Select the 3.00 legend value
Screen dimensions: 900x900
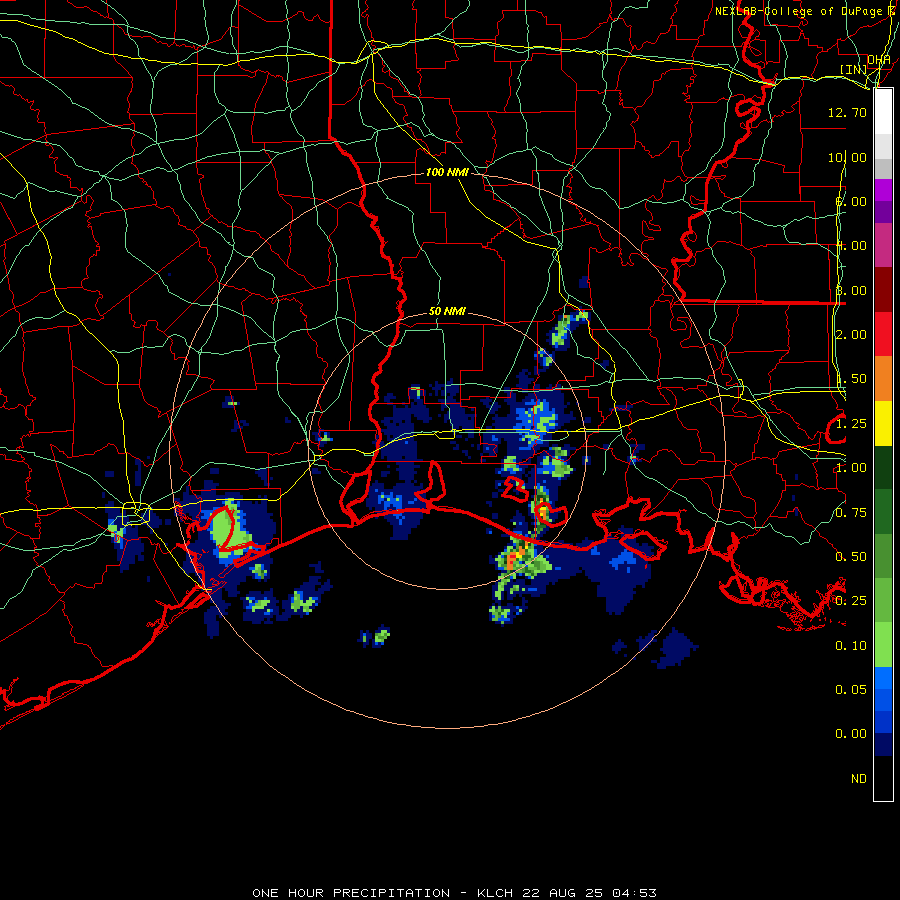[x=851, y=290]
